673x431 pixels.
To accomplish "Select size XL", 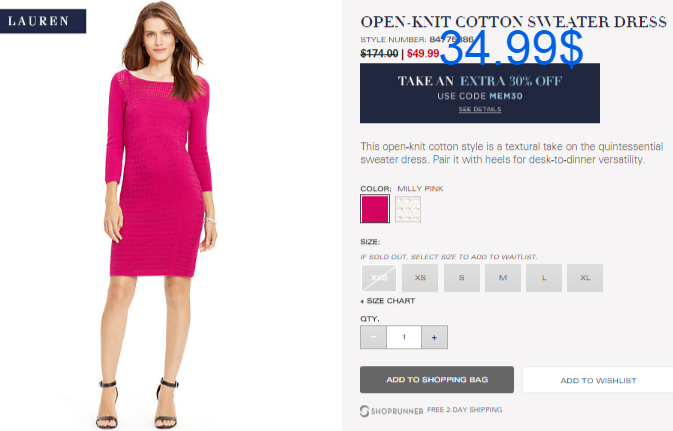I will [585, 278].
